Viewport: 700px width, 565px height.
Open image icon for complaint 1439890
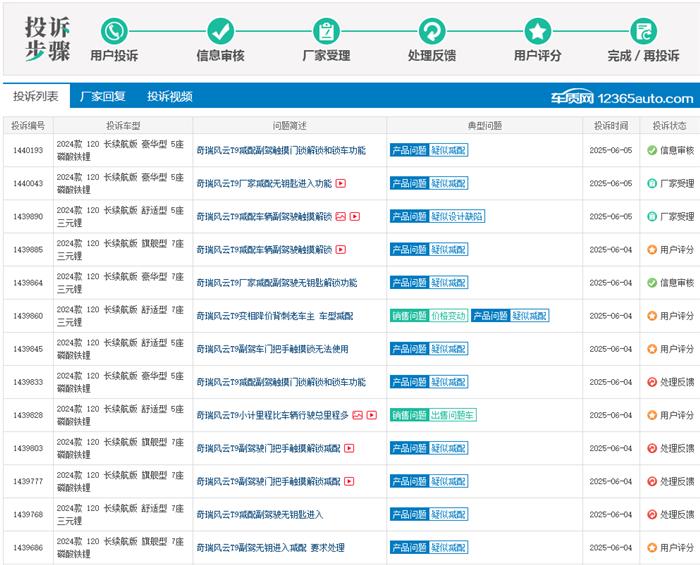click(341, 216)
